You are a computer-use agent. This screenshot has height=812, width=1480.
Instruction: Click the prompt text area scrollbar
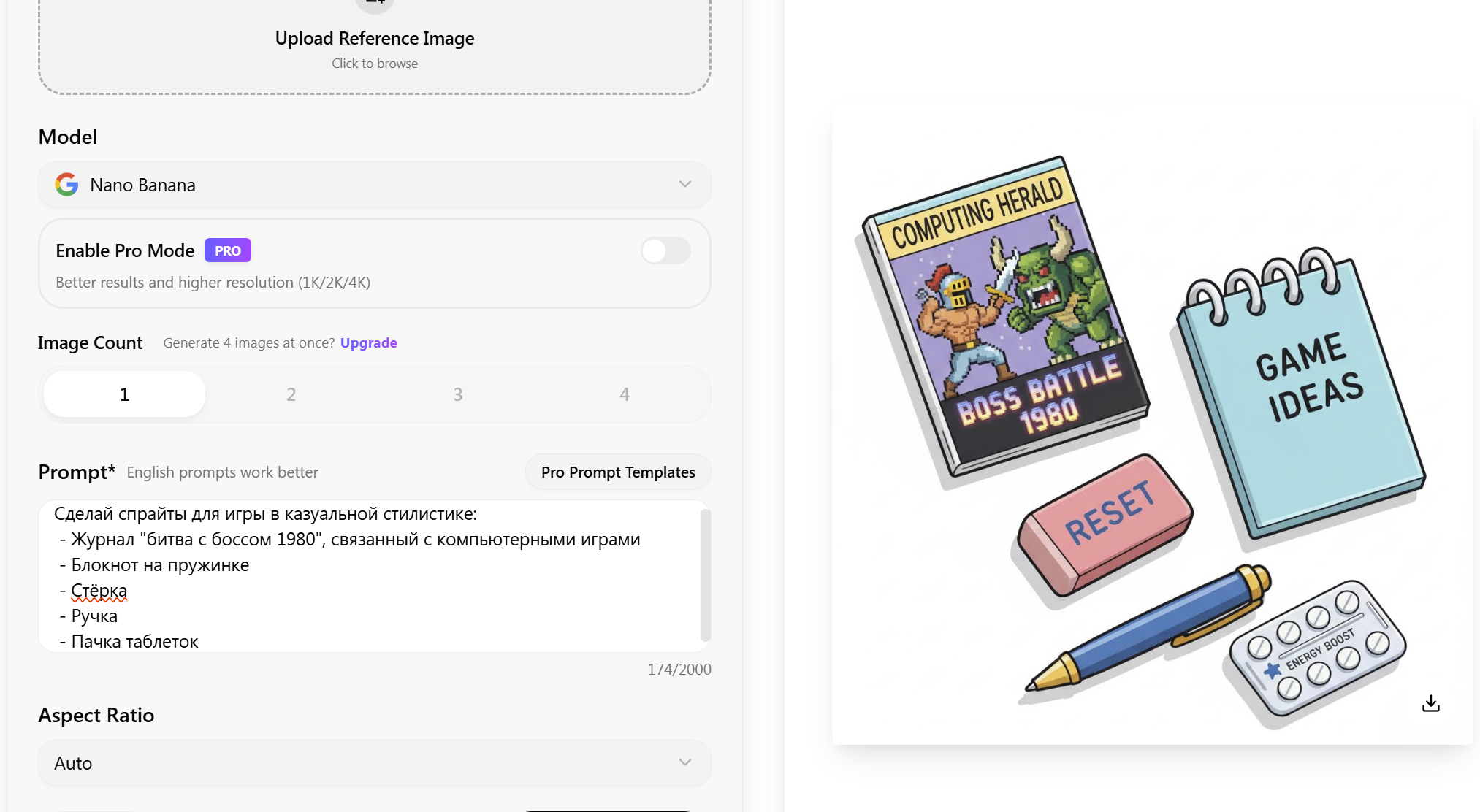[x=705, y=575]
